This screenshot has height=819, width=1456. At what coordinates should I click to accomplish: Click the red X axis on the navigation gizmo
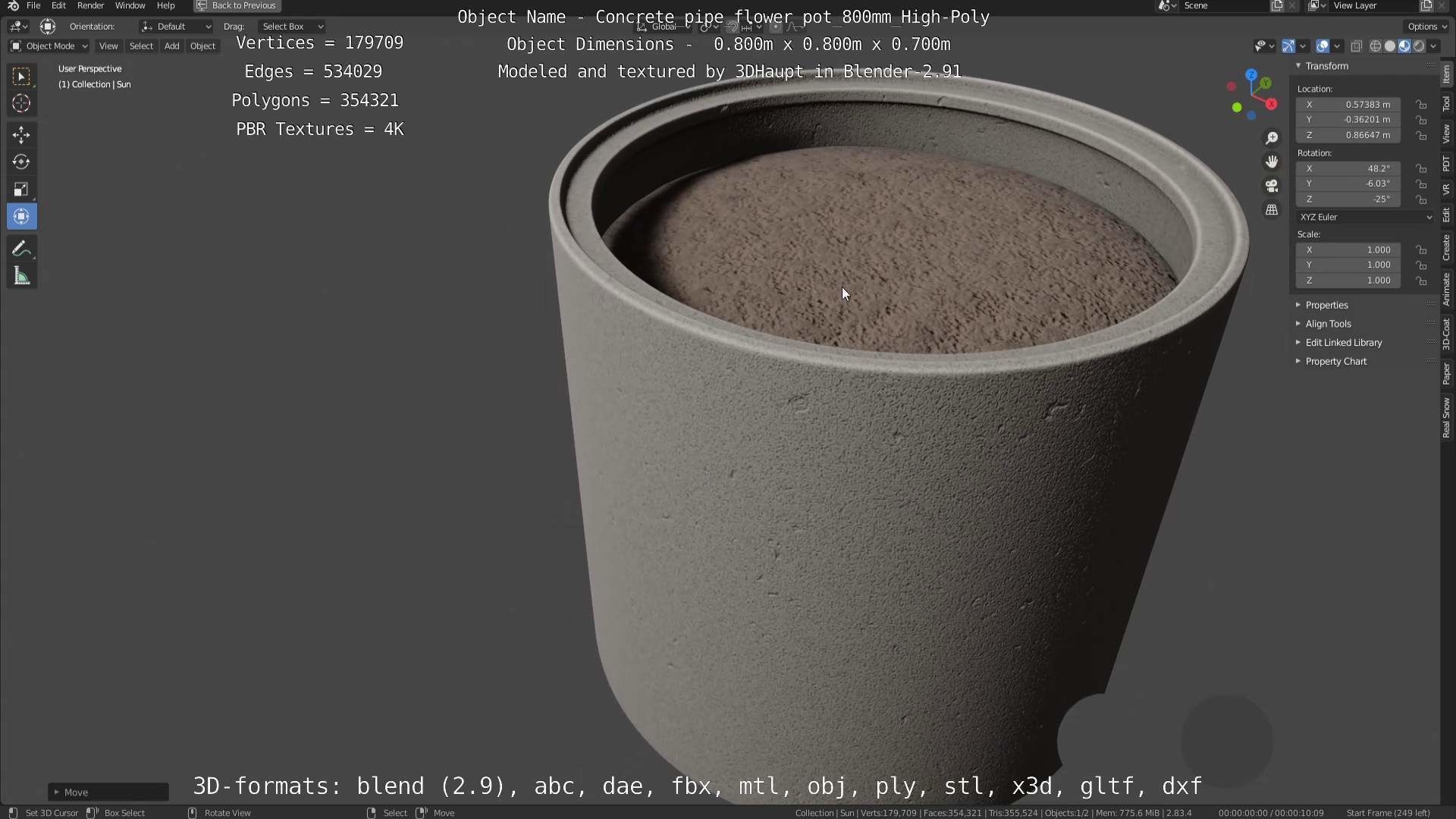pos(1271,104)
